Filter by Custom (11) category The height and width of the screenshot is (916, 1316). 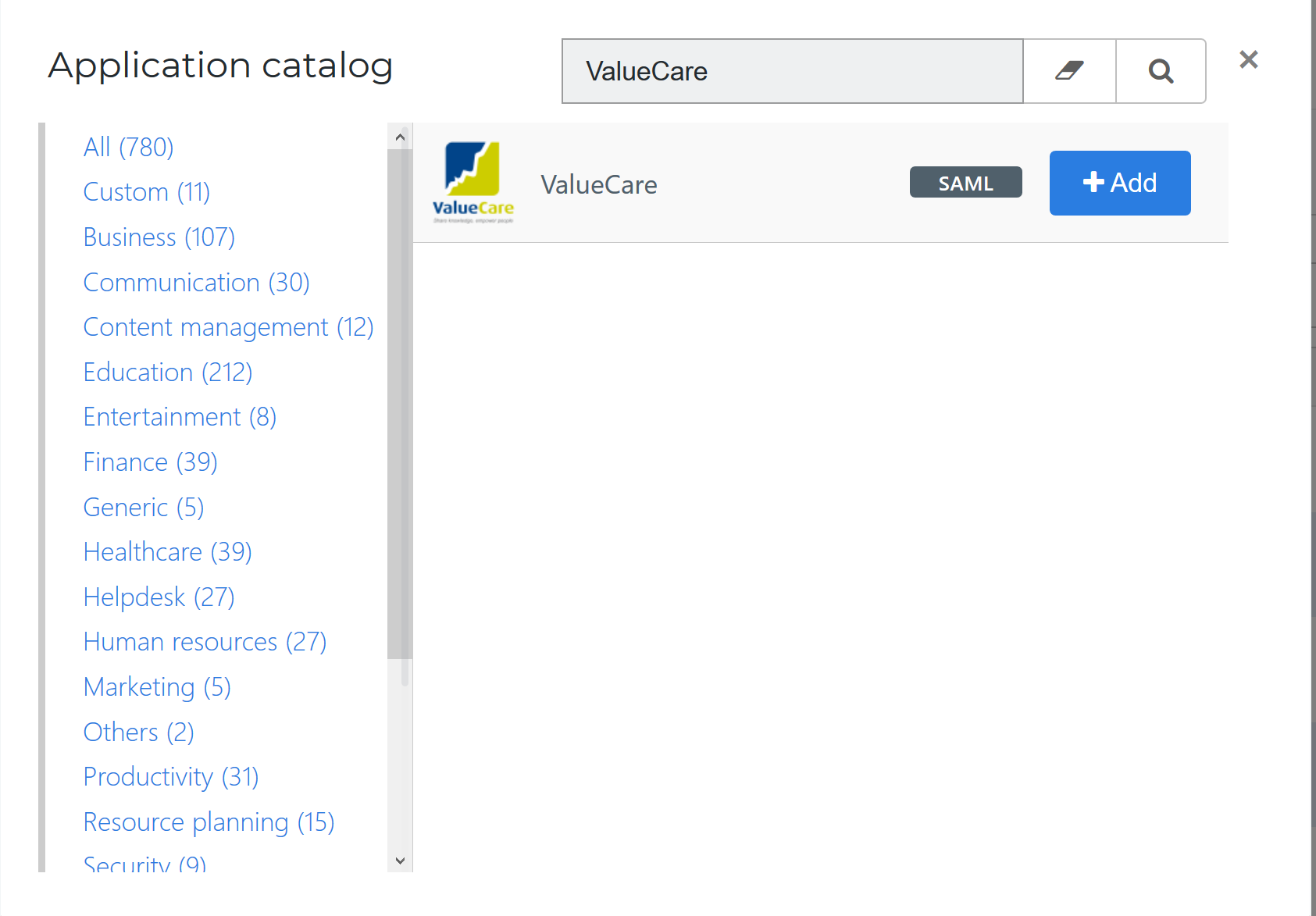pos(147,192)
